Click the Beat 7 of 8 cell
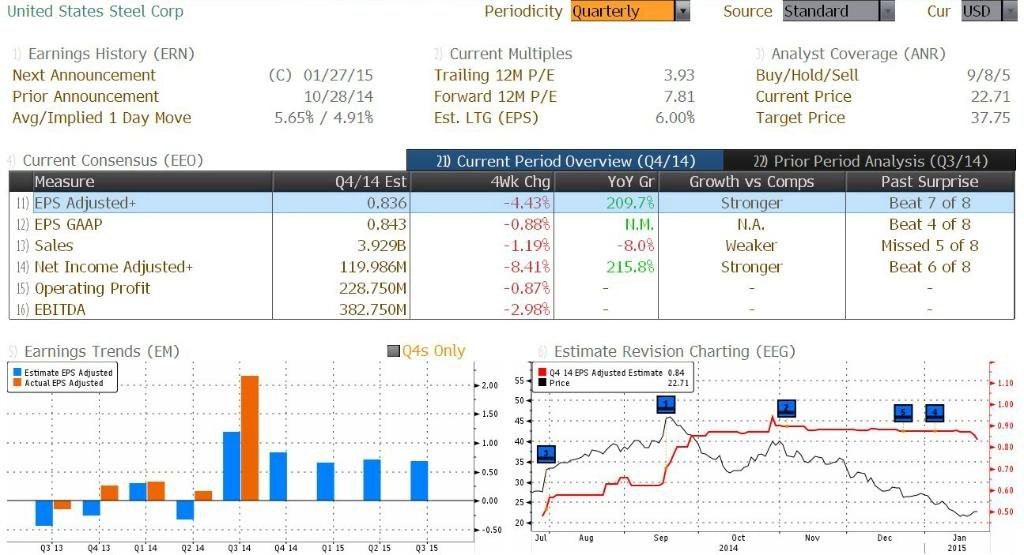This screenshot has width=1024, height=555. [930, 203]
